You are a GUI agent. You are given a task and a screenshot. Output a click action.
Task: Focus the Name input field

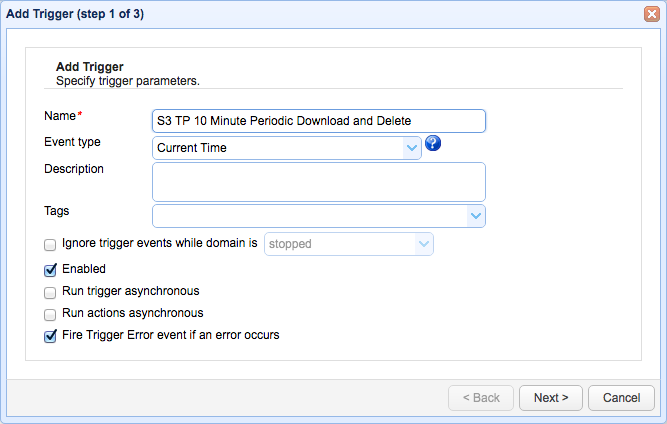click(x=318, y=121)
